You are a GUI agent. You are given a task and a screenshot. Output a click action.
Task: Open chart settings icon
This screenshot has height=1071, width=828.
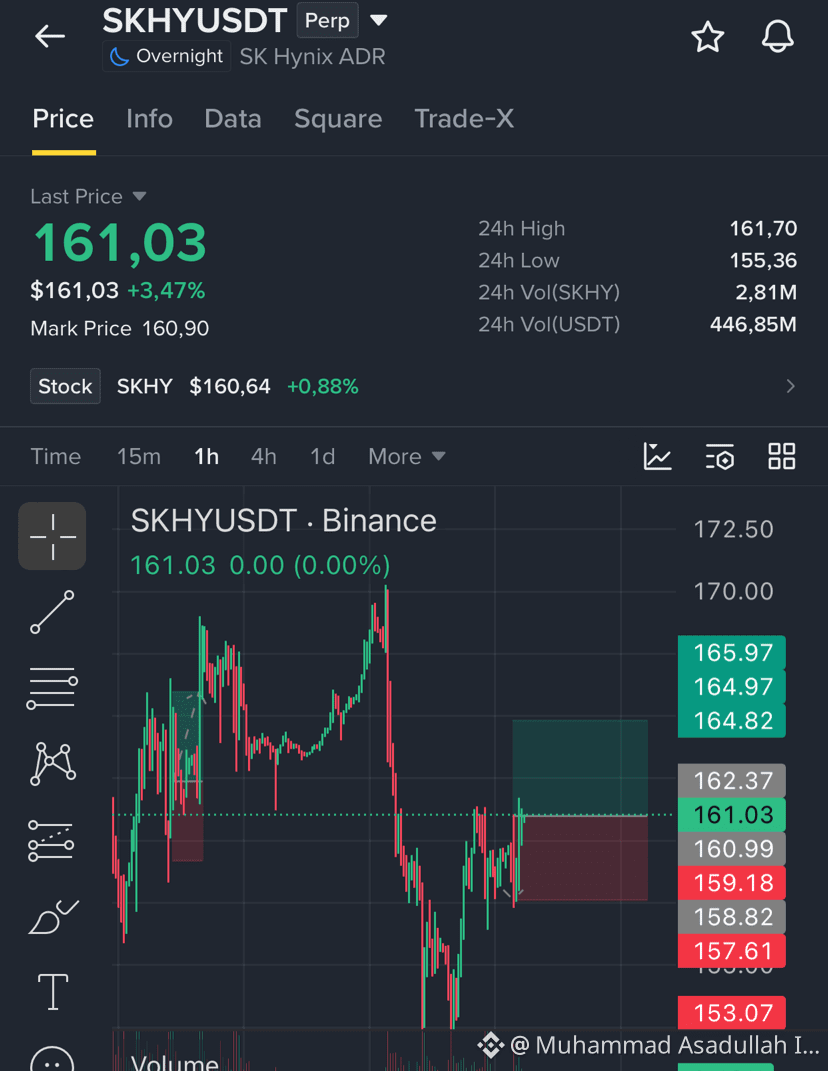tap(719, 456)
